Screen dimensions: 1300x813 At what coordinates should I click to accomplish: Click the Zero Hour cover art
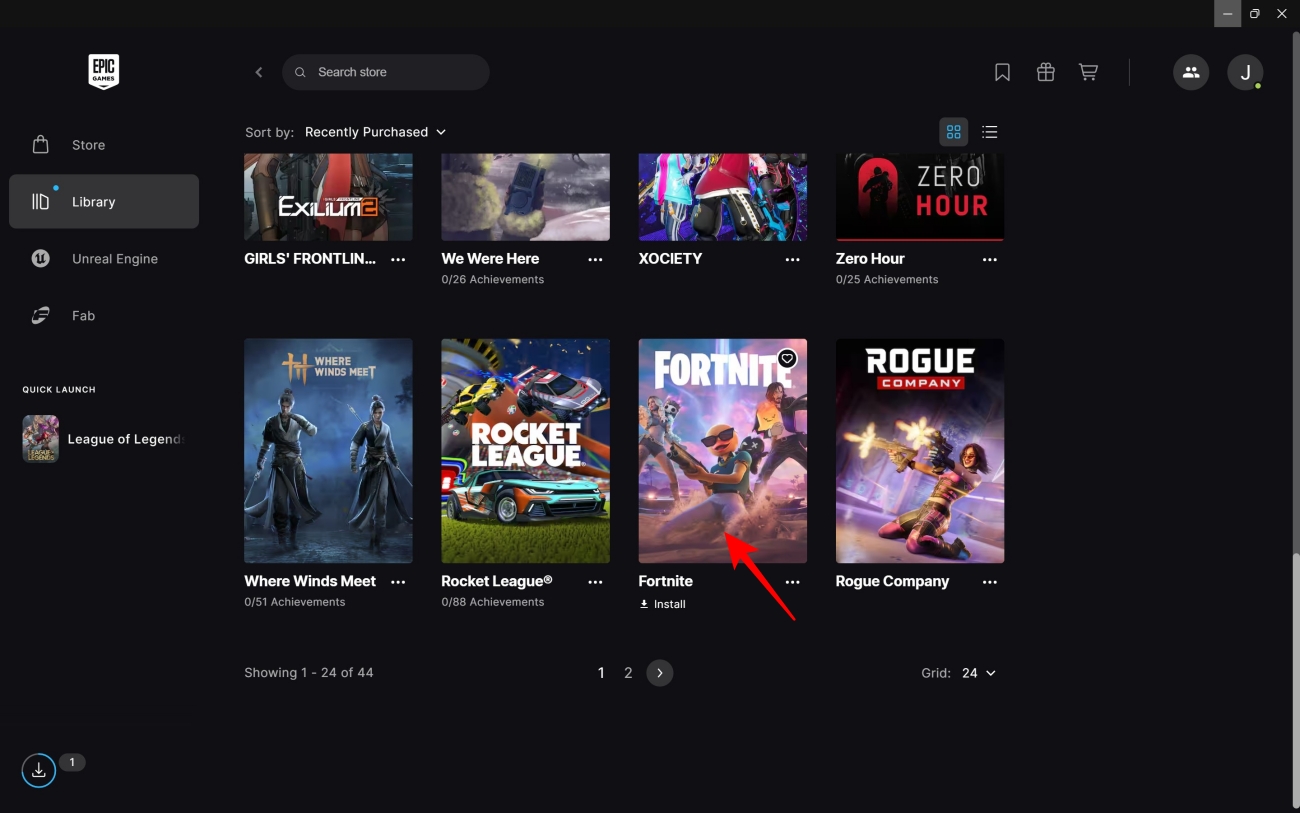pos(920,197)
